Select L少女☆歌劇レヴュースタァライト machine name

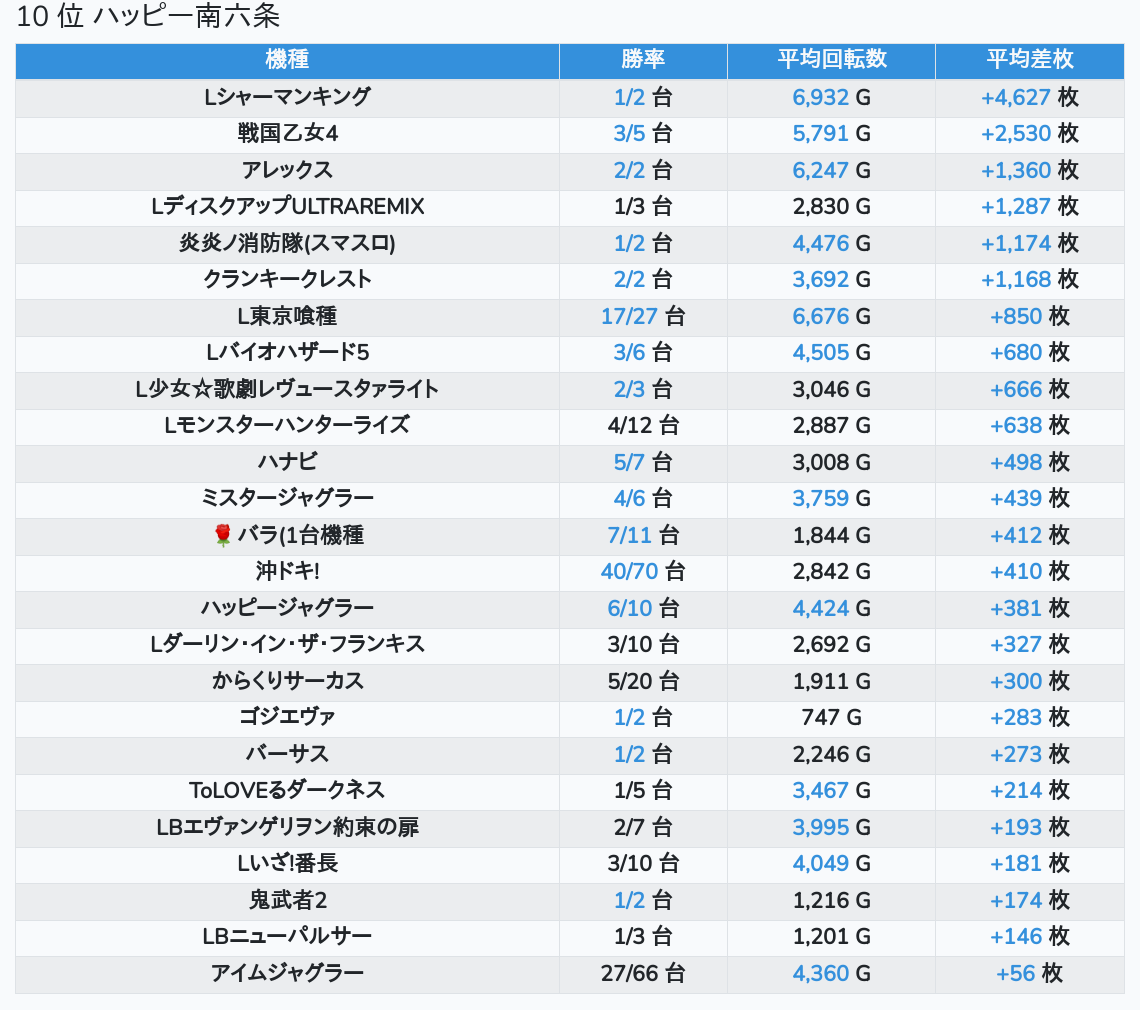287,389
